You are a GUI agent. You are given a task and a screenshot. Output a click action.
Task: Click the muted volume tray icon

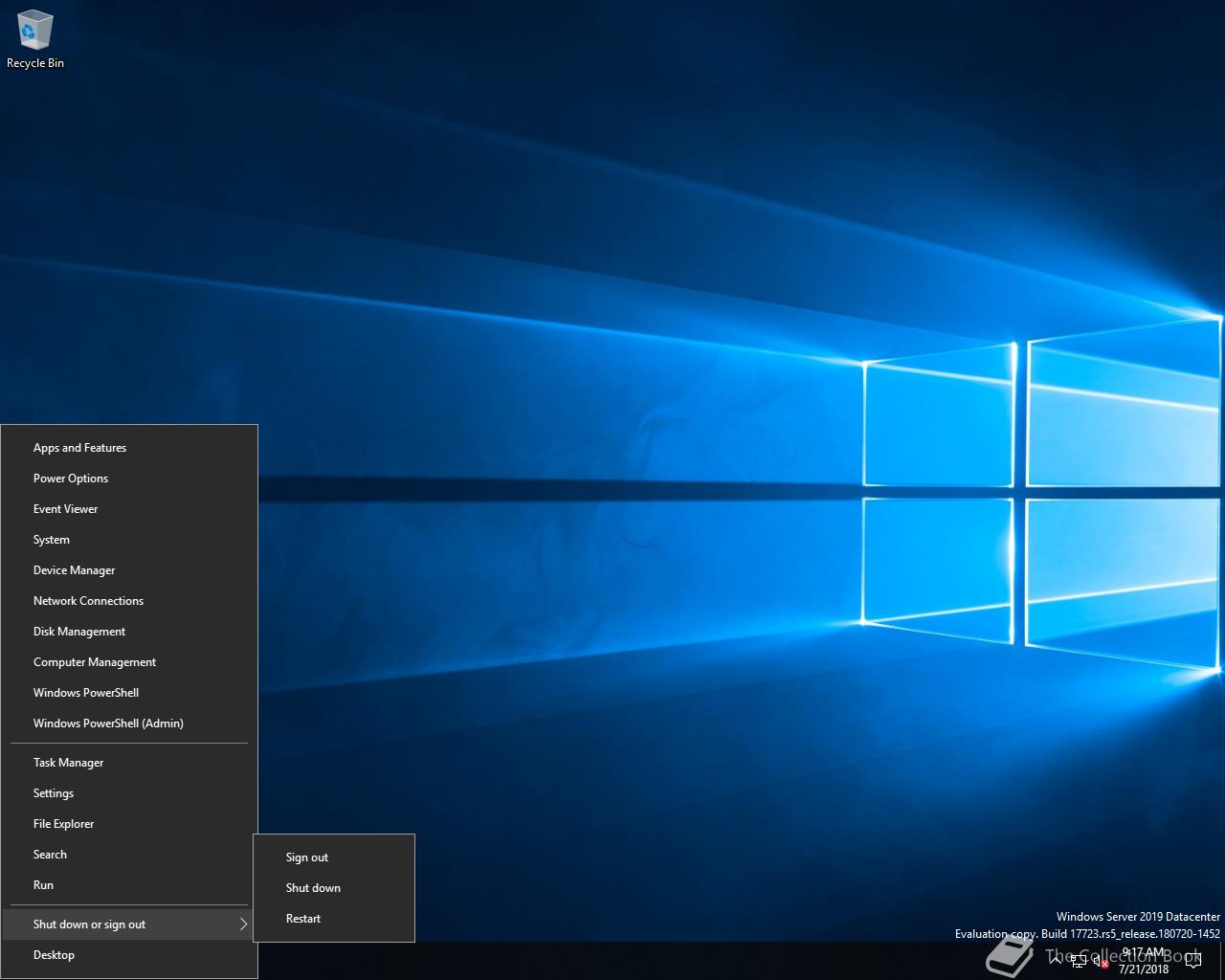tap(1102, 961)
